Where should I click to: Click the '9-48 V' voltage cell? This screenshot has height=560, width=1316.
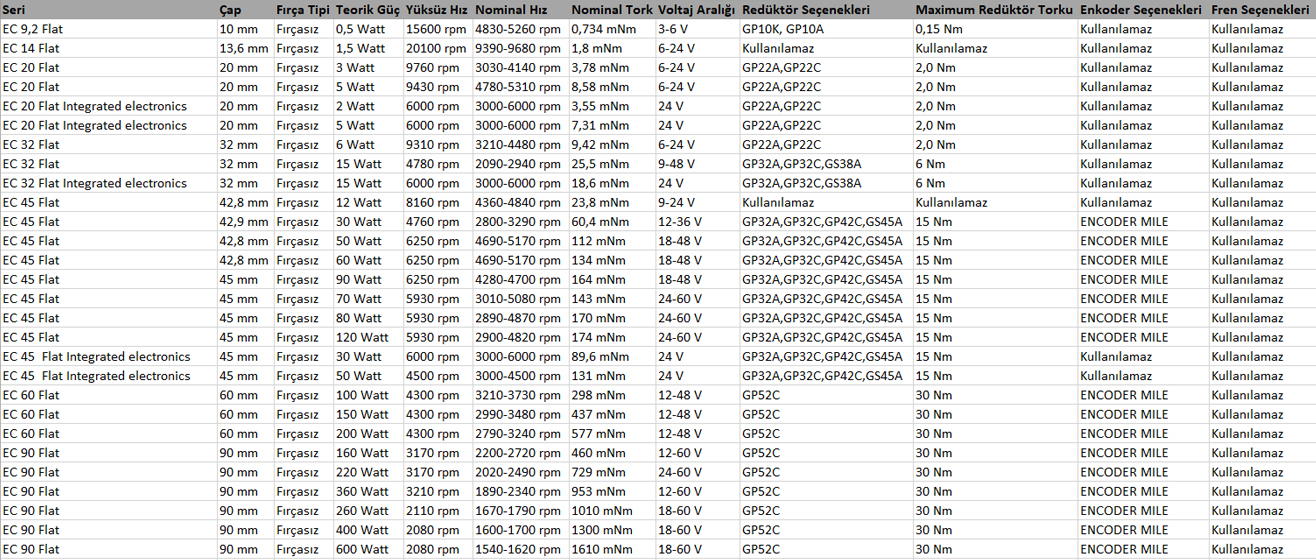[697, 164]
